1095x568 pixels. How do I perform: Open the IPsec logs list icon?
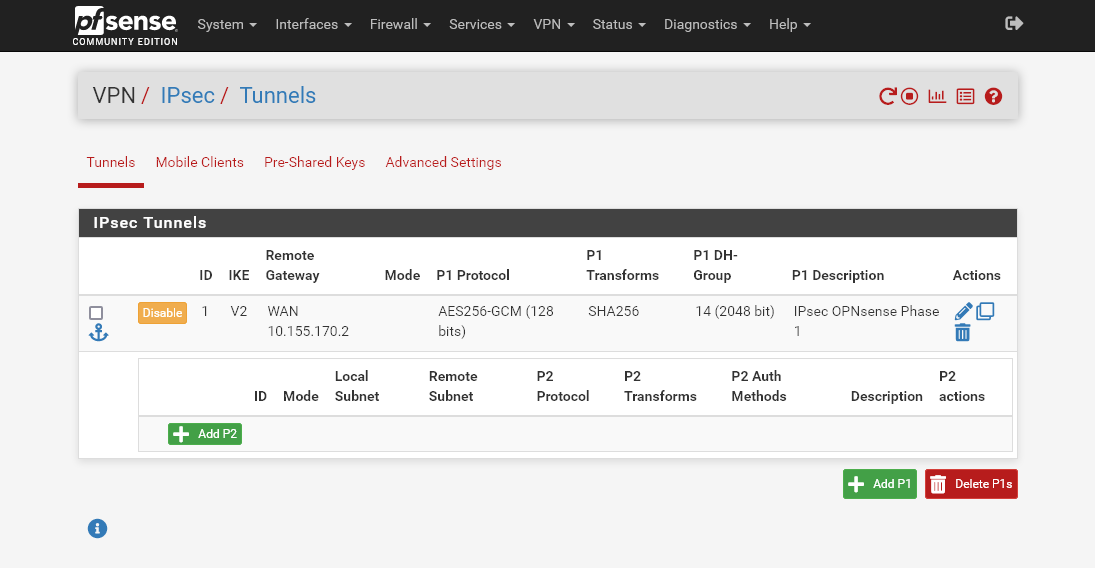(965, 97)
